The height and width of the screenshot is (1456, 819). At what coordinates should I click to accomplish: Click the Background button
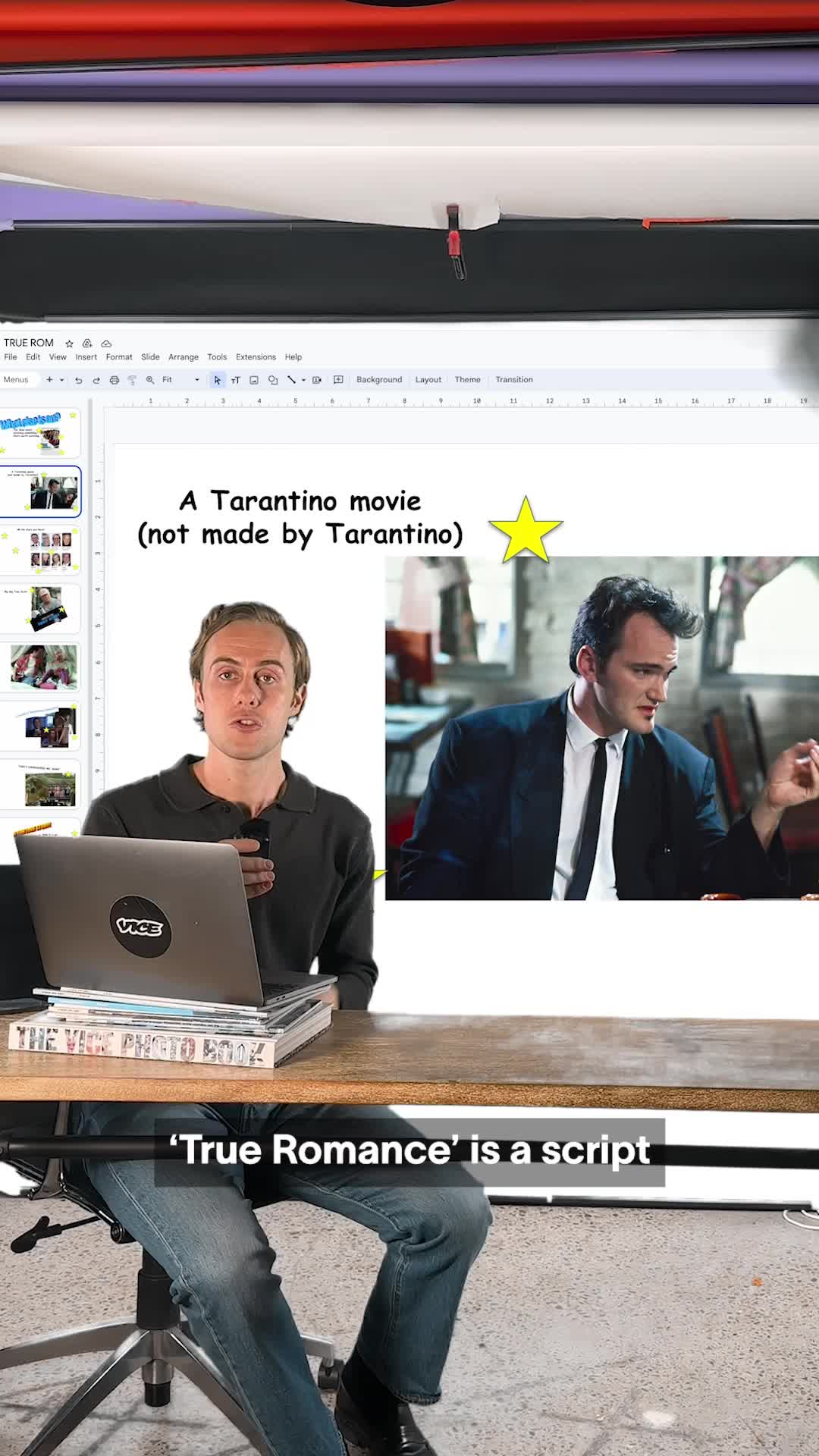click(x=379, y=380)
